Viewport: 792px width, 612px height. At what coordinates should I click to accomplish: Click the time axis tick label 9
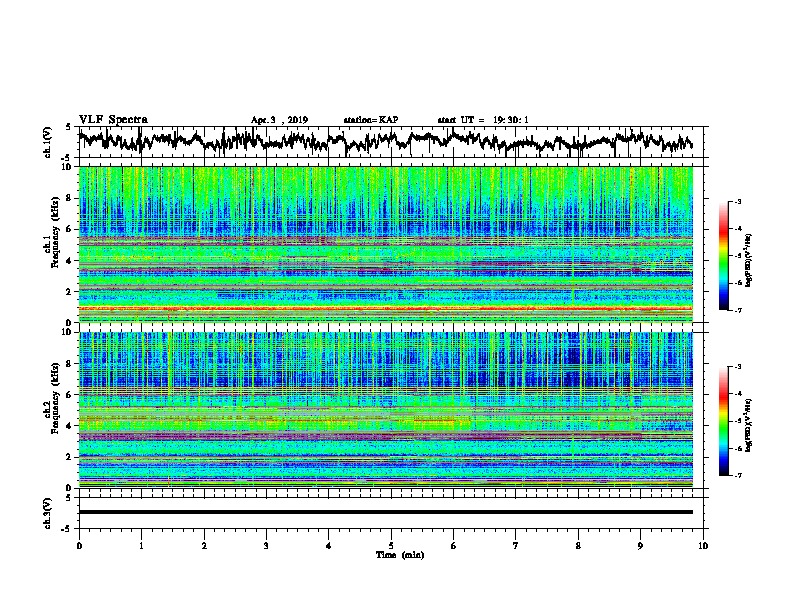640,545
